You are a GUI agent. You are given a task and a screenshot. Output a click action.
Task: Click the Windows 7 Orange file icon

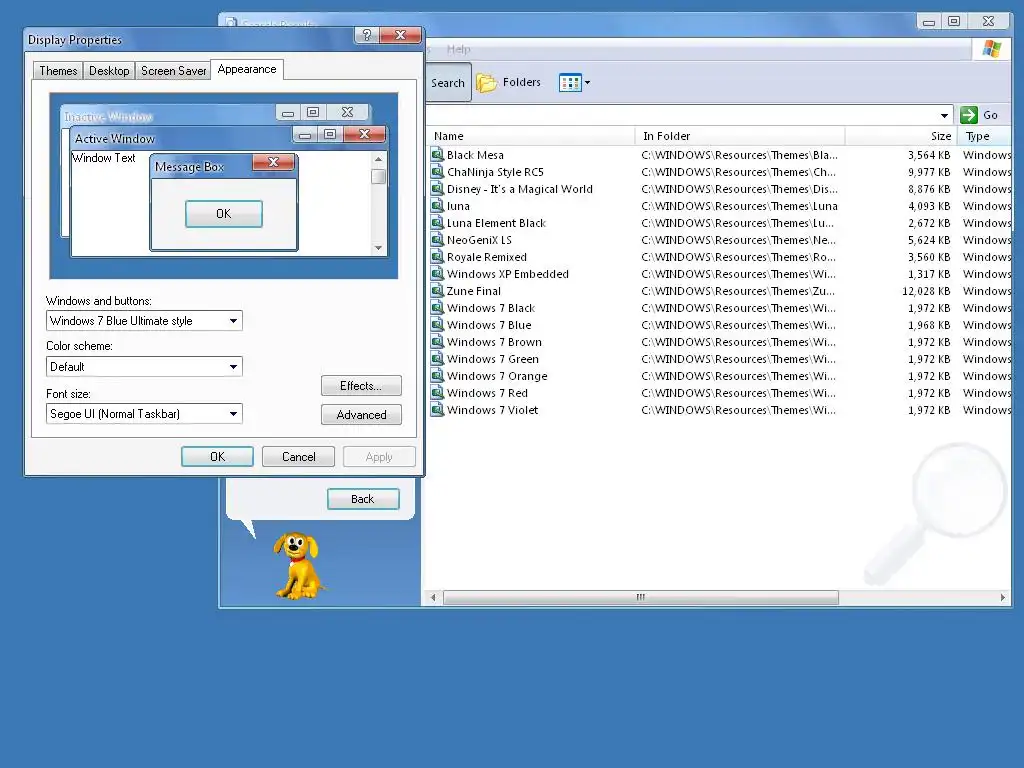[x=438, y=376]
